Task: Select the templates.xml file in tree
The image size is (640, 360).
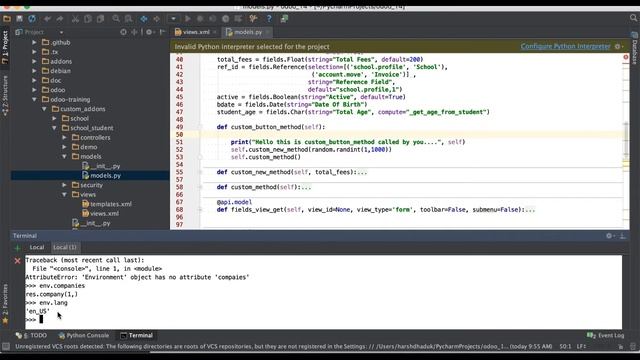Action: (x=111, y=204)
